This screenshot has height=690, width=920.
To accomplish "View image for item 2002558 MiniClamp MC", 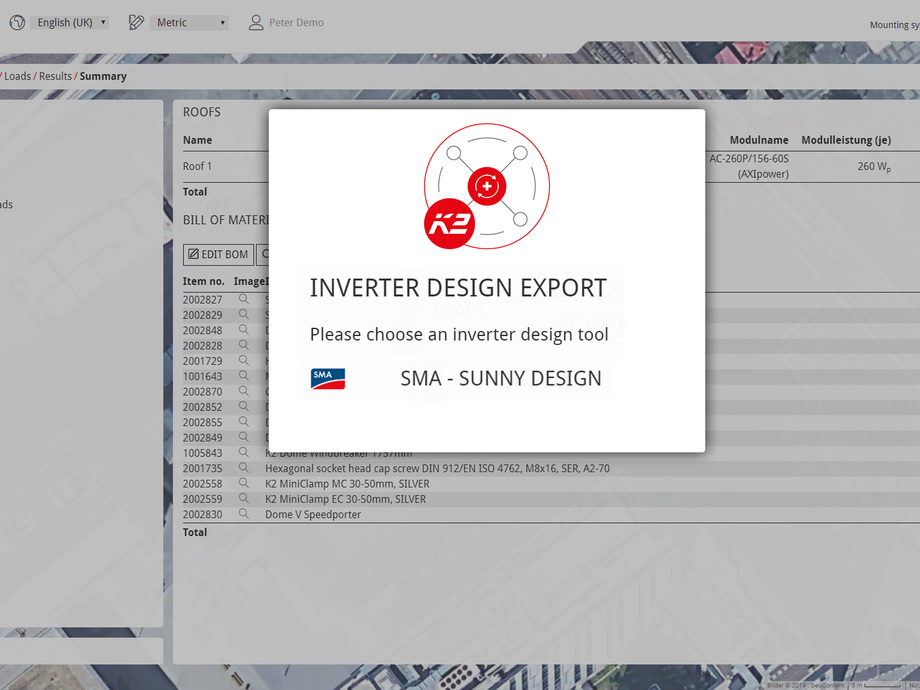I will (243, 483).
